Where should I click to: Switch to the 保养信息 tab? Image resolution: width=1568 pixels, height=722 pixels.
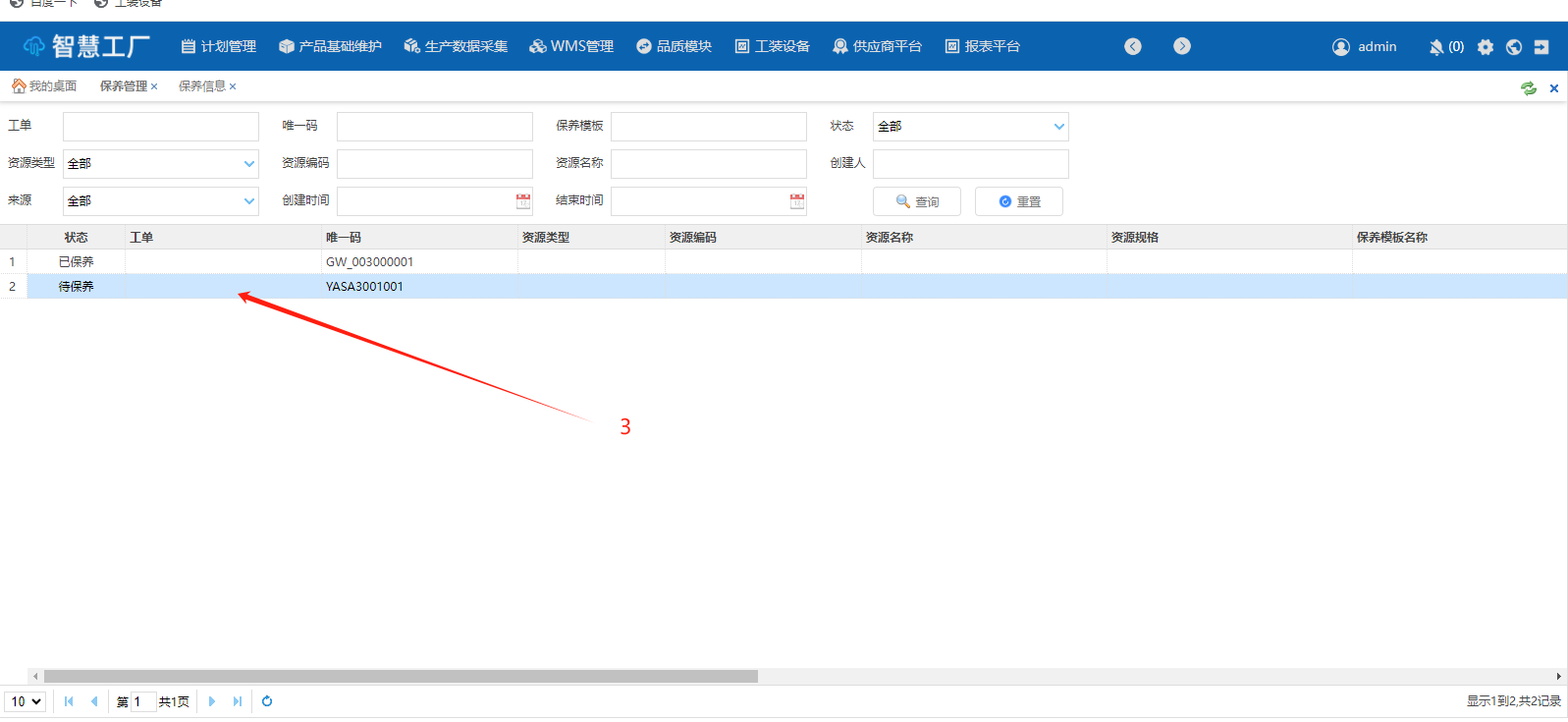pyautogui.click(x=202, y=86)
